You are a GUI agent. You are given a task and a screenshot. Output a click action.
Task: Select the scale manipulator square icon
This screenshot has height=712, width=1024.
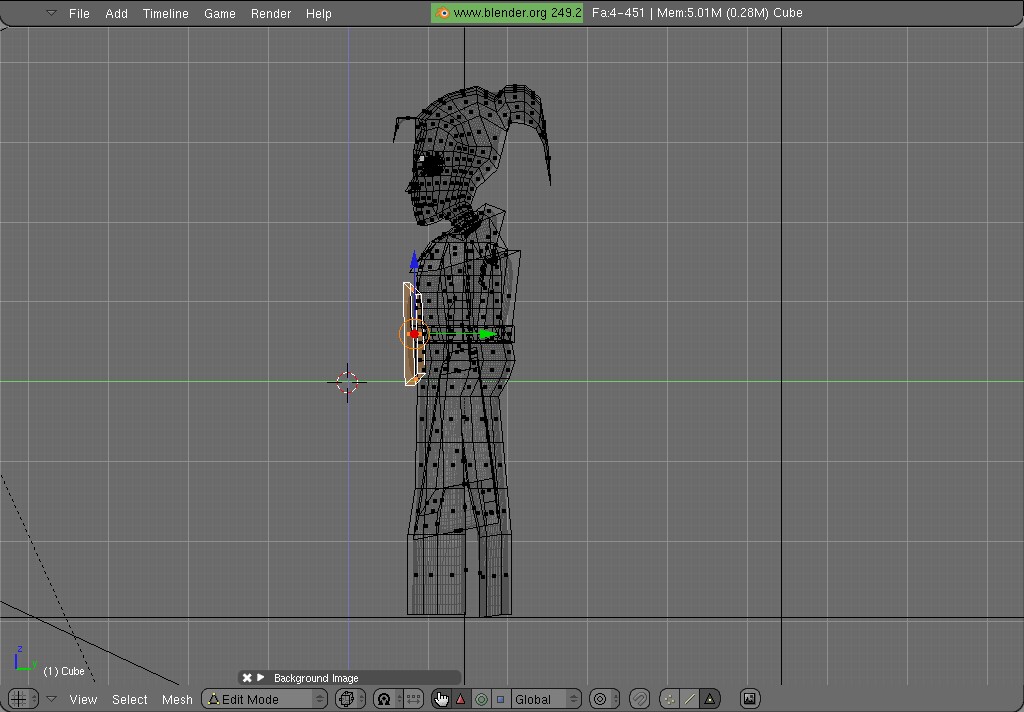click(x=501, y=699)
